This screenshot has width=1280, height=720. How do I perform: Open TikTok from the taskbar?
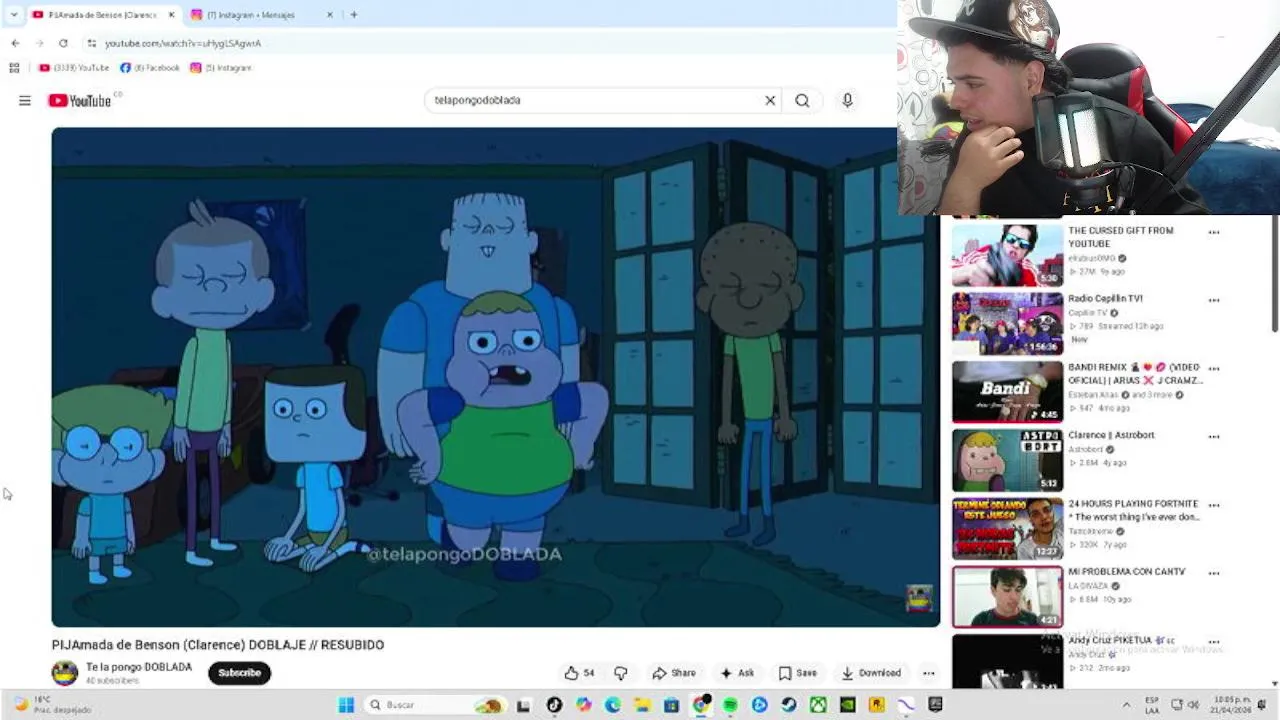tap(554, 705)
